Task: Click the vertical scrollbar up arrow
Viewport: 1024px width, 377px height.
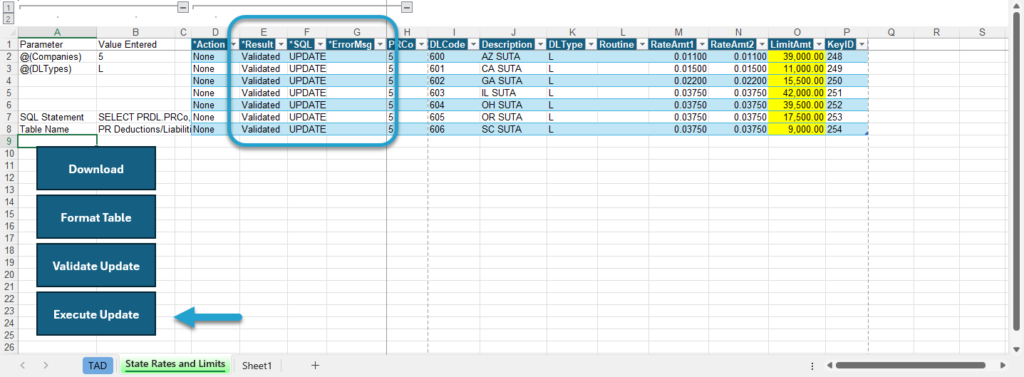Action: (1017, 7)
